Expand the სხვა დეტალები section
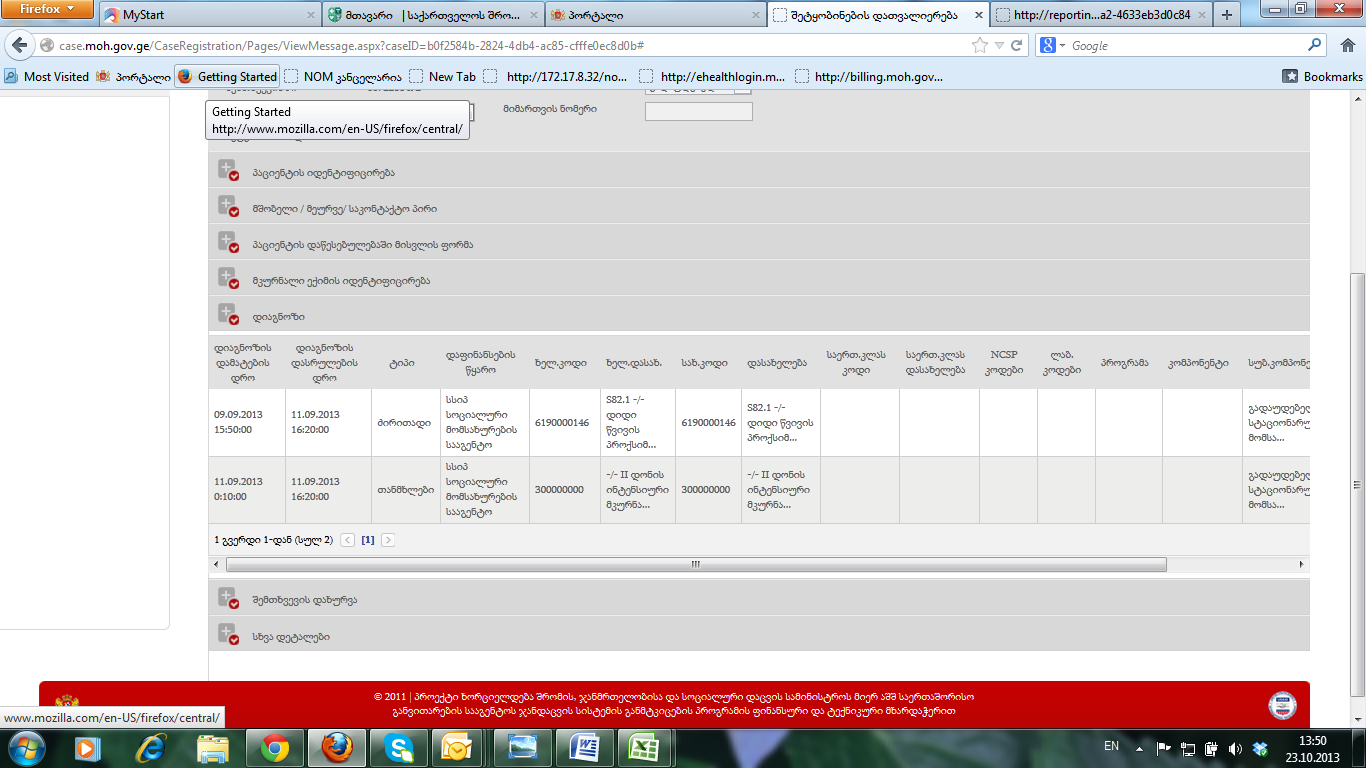 click(x=228, y=635)
